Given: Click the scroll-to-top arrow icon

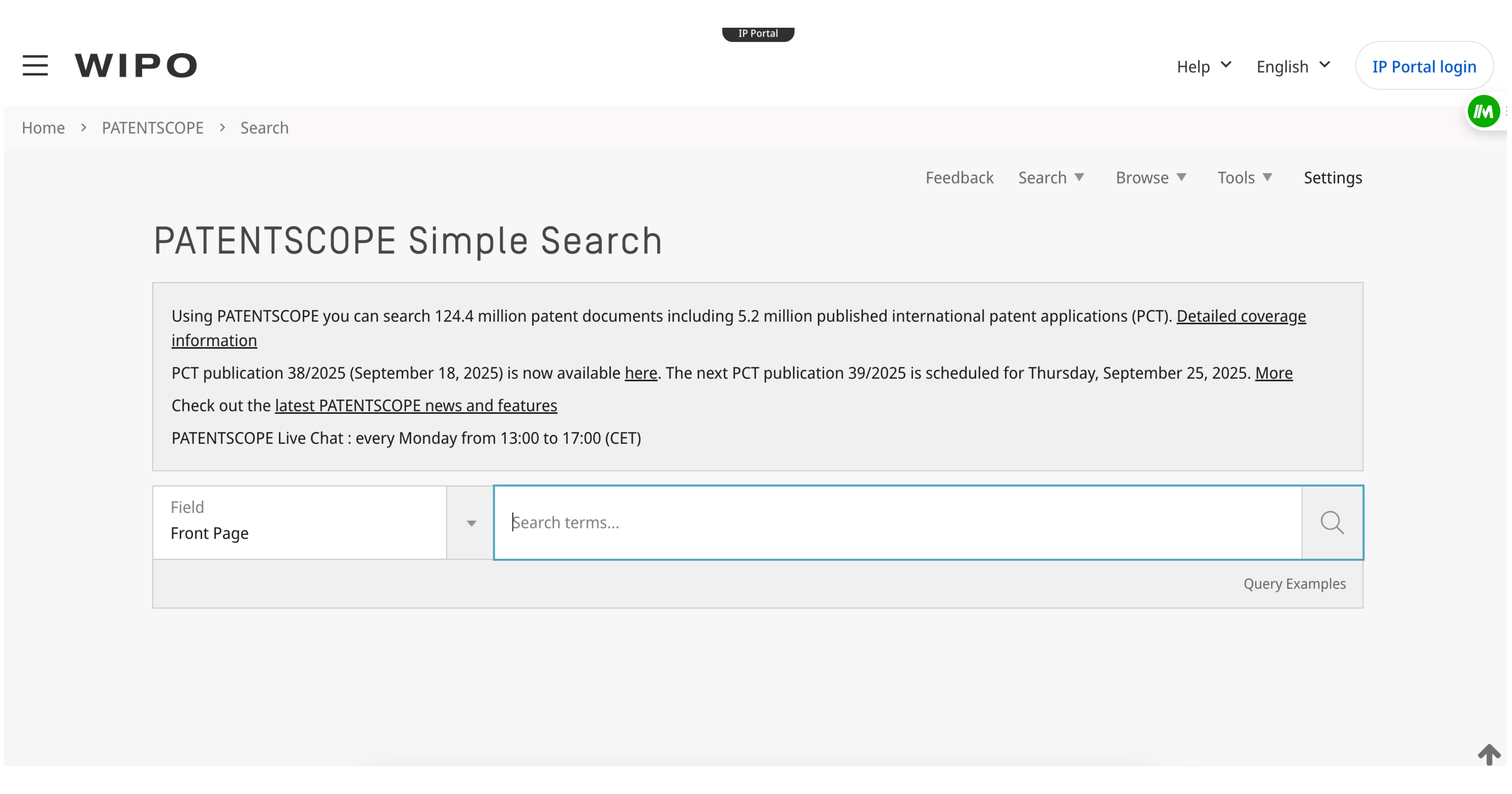Looking at the screenshot, I should (1488, 754).
